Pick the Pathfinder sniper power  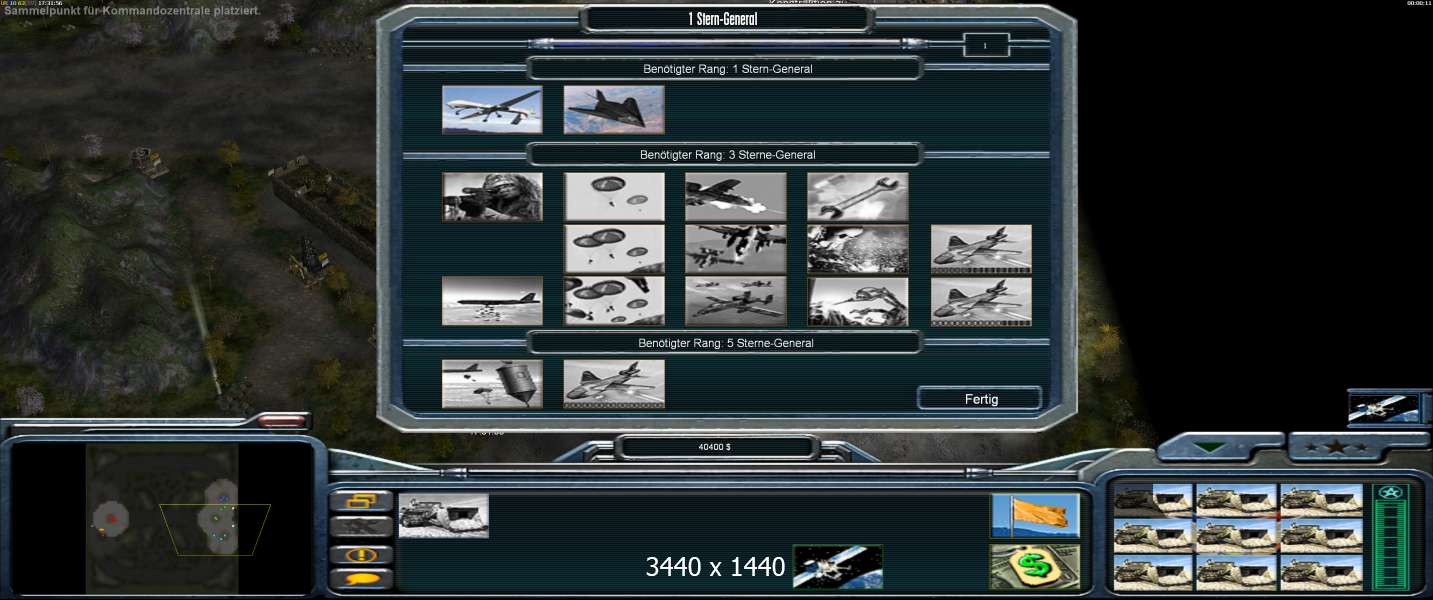coord(492,197)
